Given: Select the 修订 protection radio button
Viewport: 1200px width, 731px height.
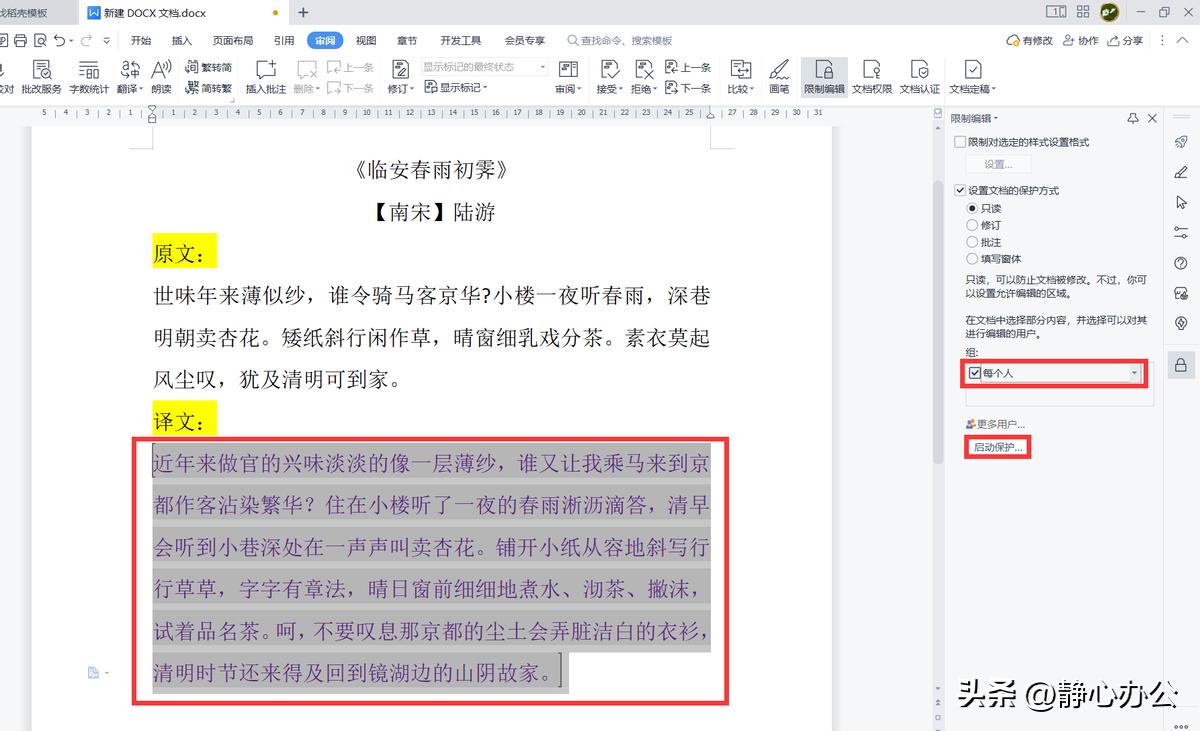Looking at the screenshot, I should tap(972, 225).
